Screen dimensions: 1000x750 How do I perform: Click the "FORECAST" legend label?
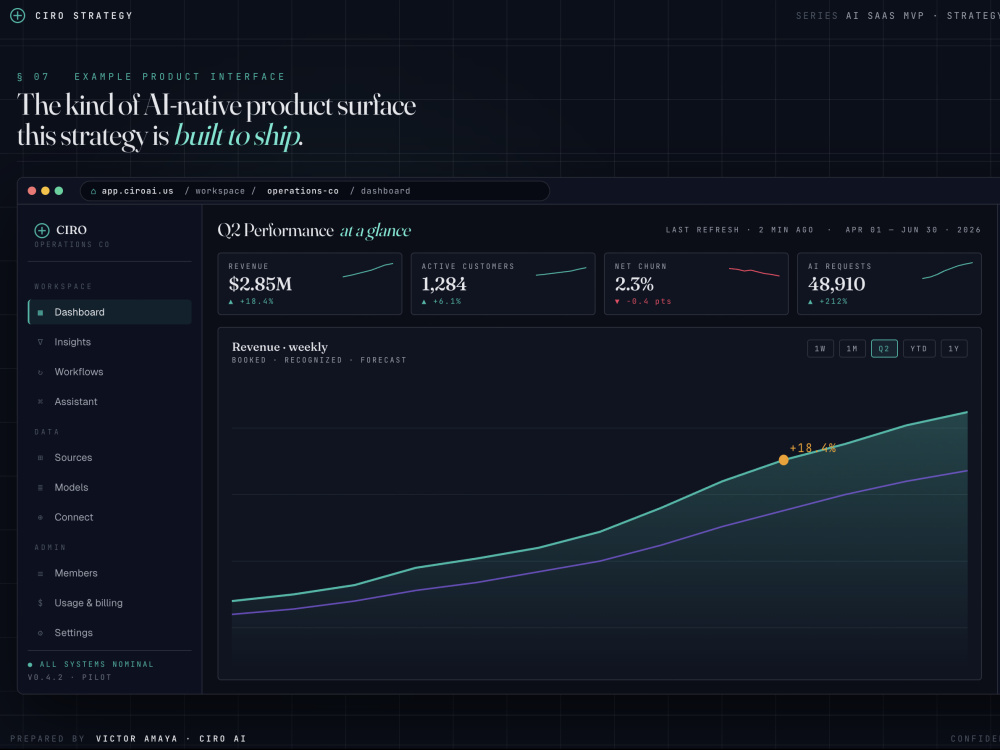click(x=383, y=361)
